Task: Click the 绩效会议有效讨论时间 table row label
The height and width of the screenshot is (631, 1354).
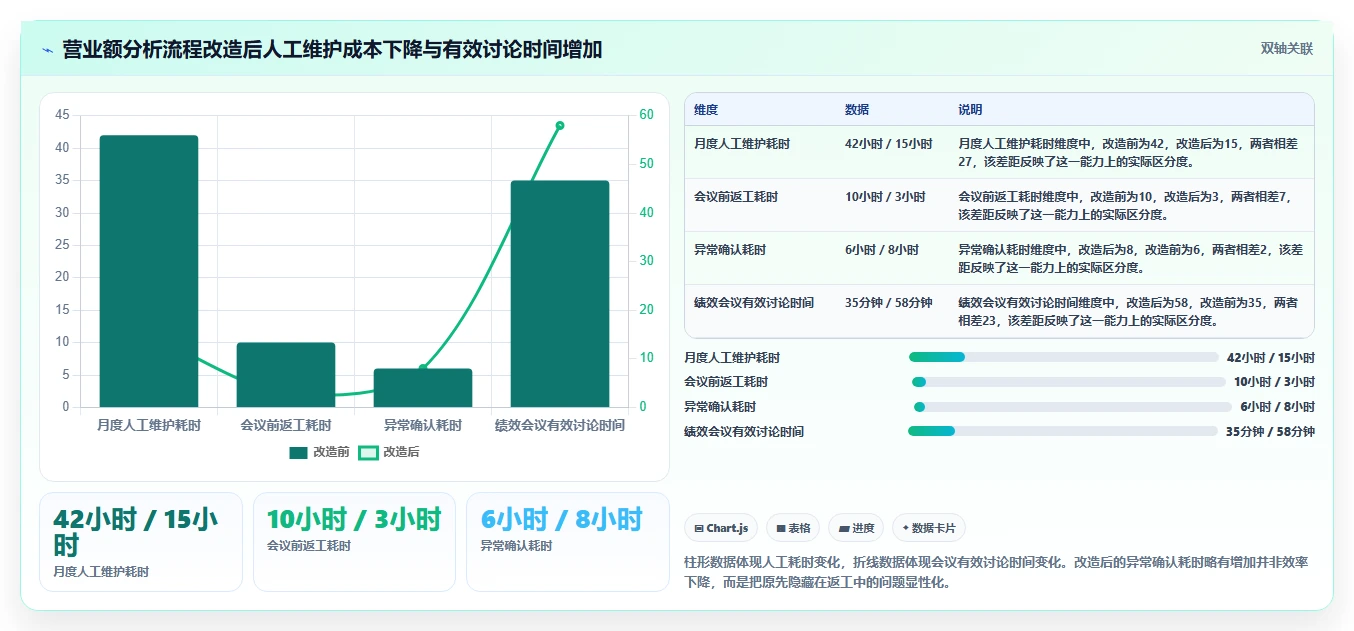Action: (754, 302)
